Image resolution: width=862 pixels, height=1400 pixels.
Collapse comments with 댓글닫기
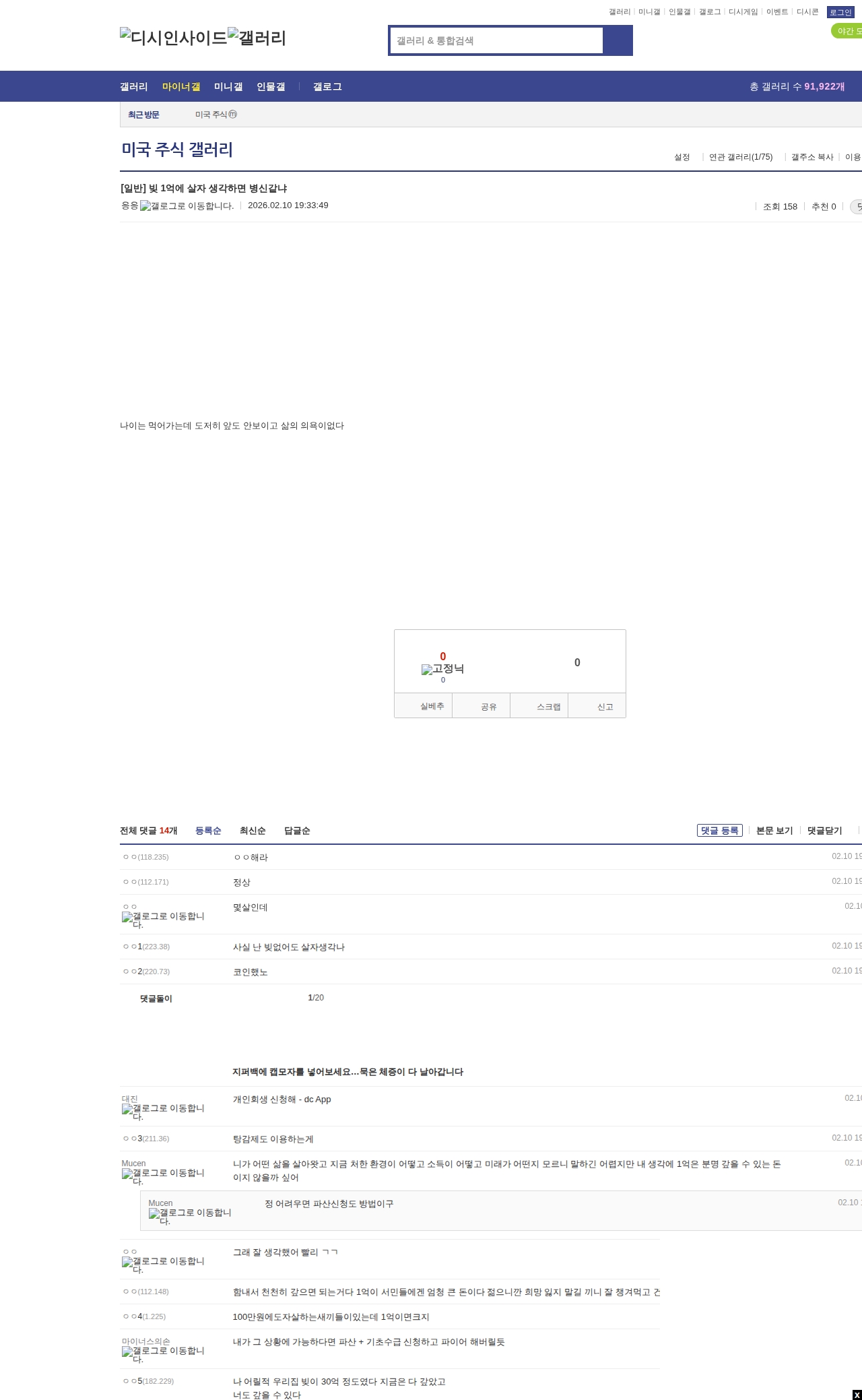point(825,831)
